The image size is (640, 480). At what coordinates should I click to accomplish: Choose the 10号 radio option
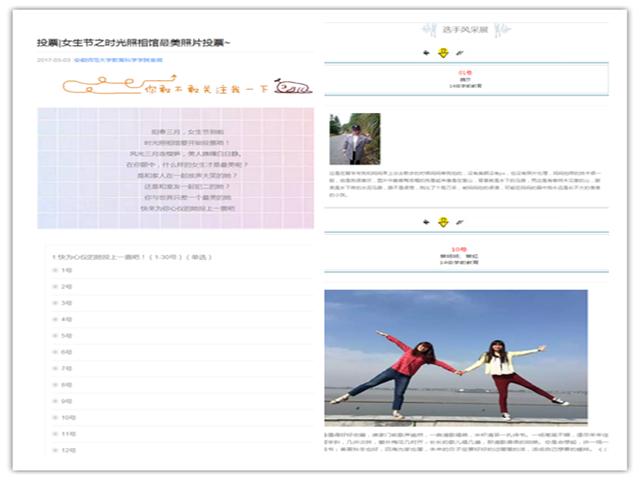[x=55, y=417]
